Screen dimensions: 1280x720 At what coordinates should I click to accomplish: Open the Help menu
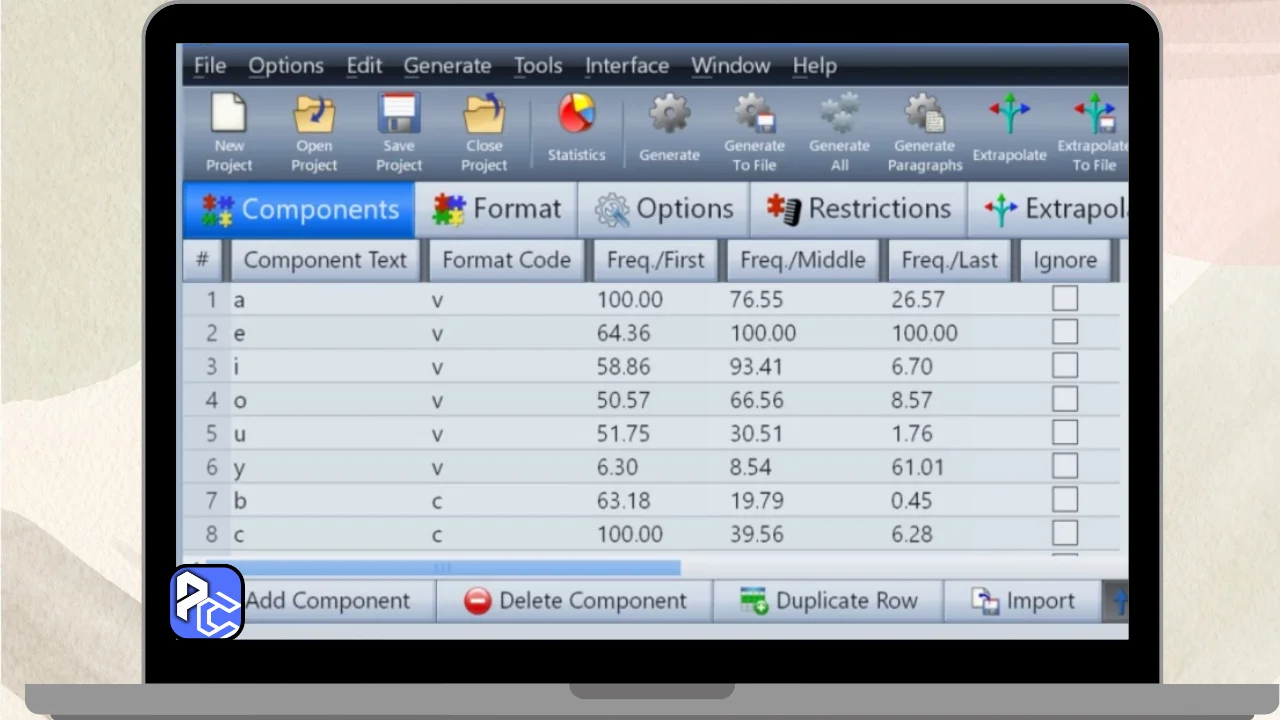point(814,66)
